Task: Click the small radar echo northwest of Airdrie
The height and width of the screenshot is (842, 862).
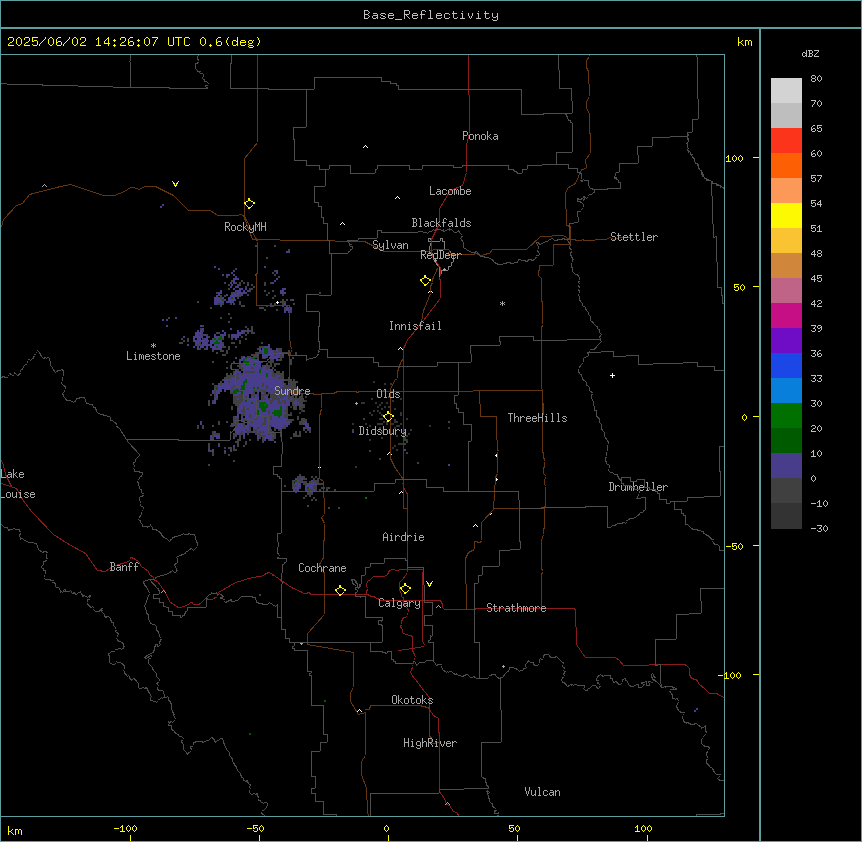Action: (306, 485)
